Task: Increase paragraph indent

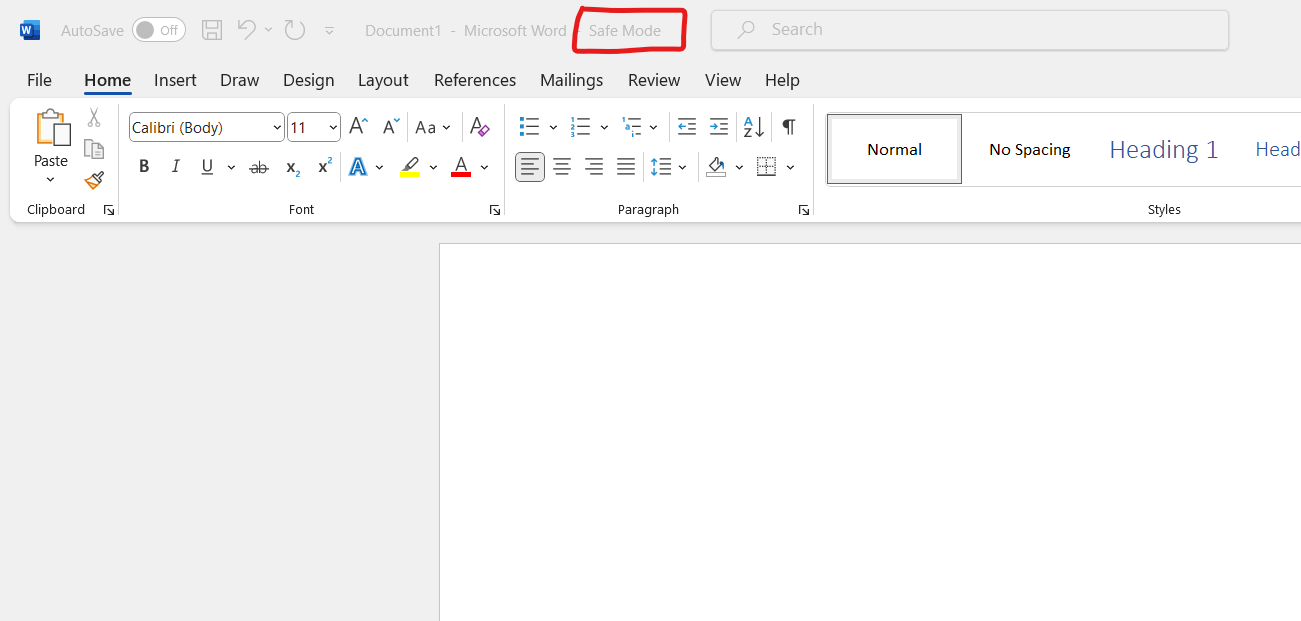Action: (719, 127)
